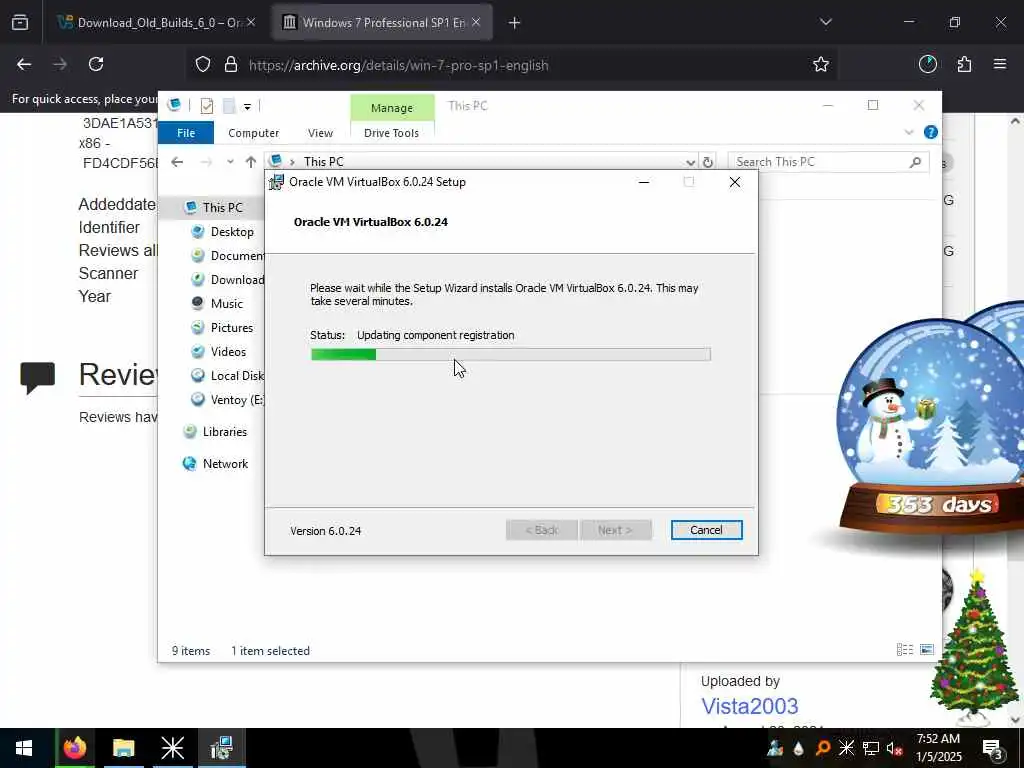1024x768 pixels.
Task: Expand the Explorer ribbon chevron
Action: pyautogui.click(x=908, y=133)
